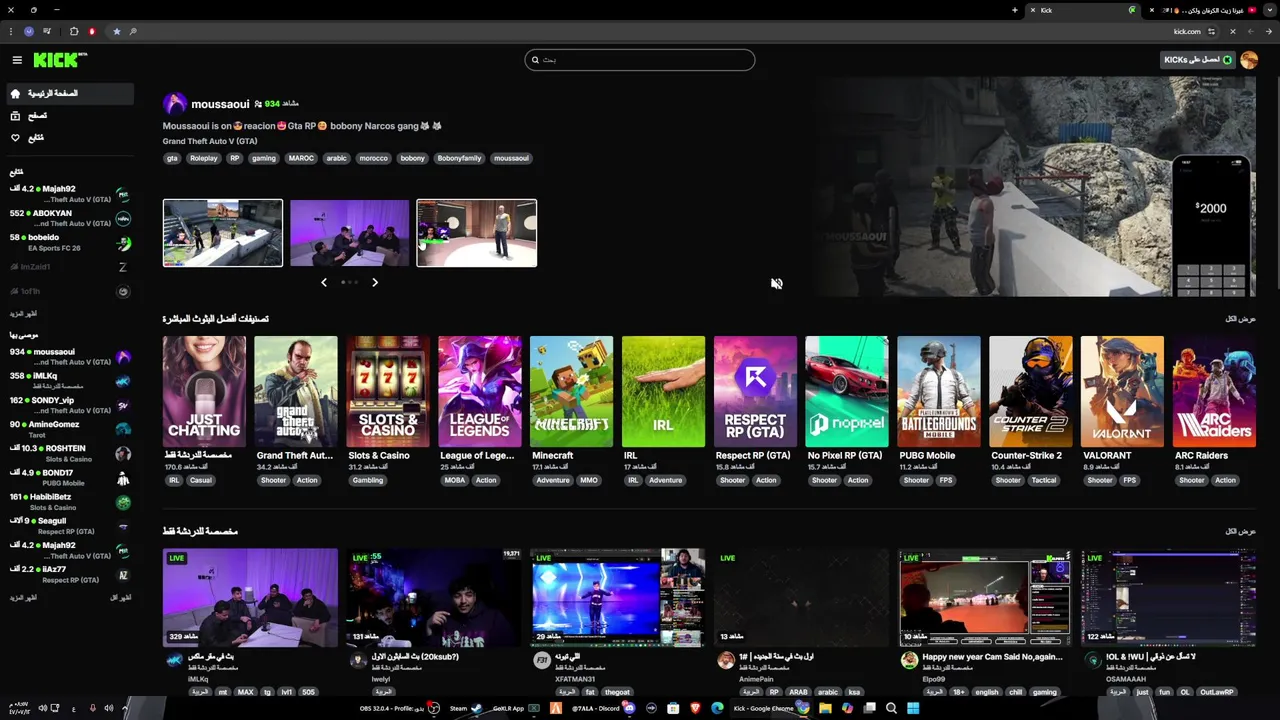Select the Home page sidebar item
Viewport: 1280px width, 720px height.
(x=68, y=94)
